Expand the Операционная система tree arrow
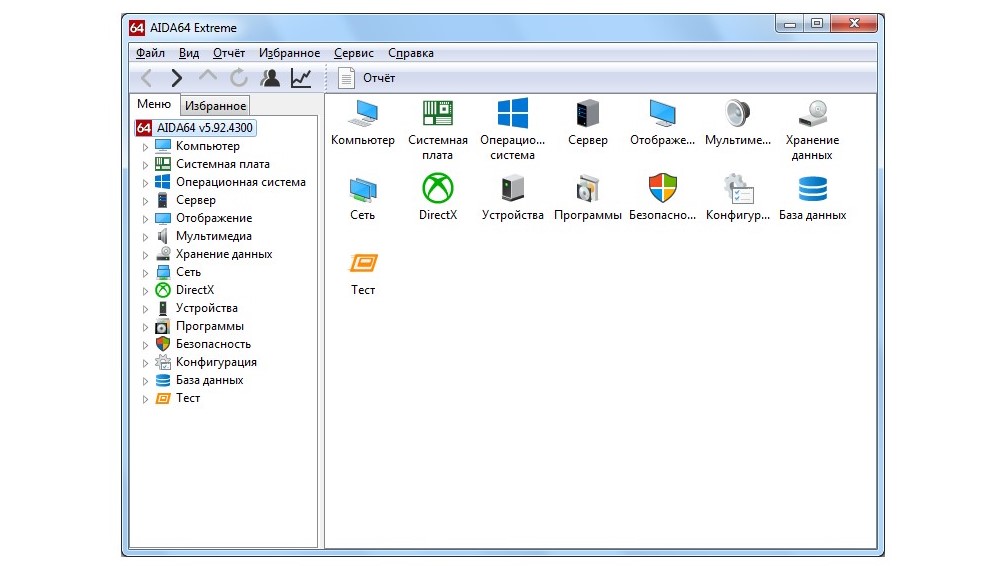The width and height of the screenshot is (1006, 566). point(146,182)
